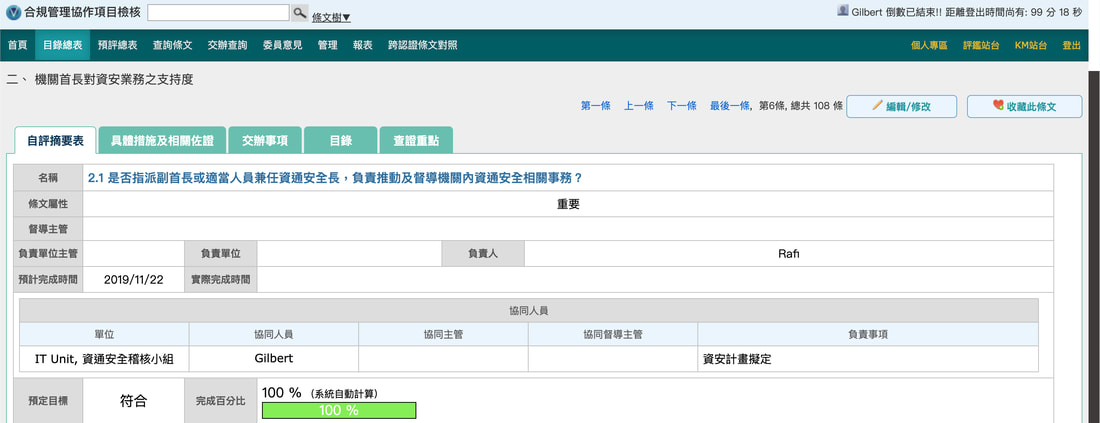Click the app logo icon at top-left

coord(14,13)
